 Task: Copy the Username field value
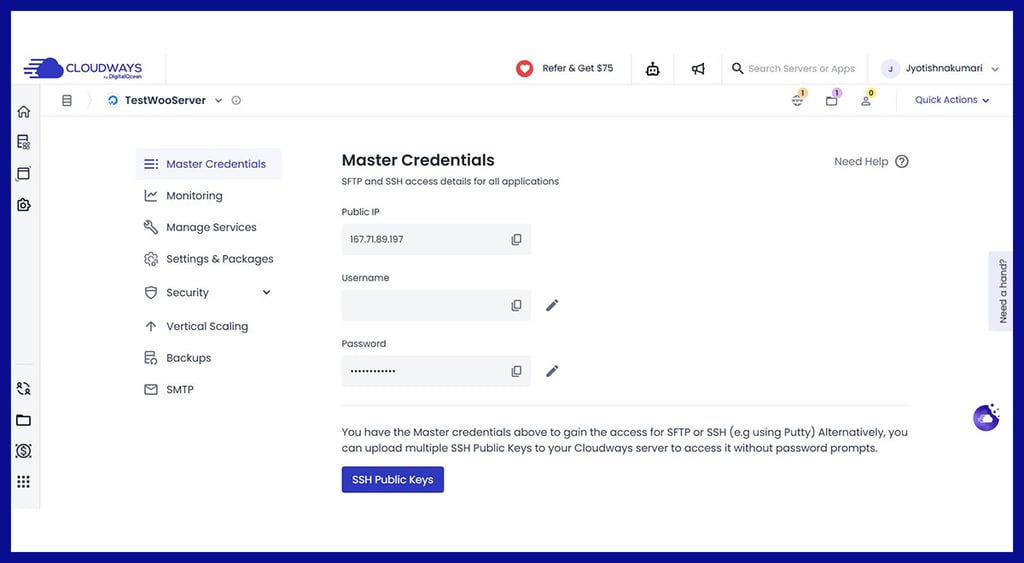517,306
